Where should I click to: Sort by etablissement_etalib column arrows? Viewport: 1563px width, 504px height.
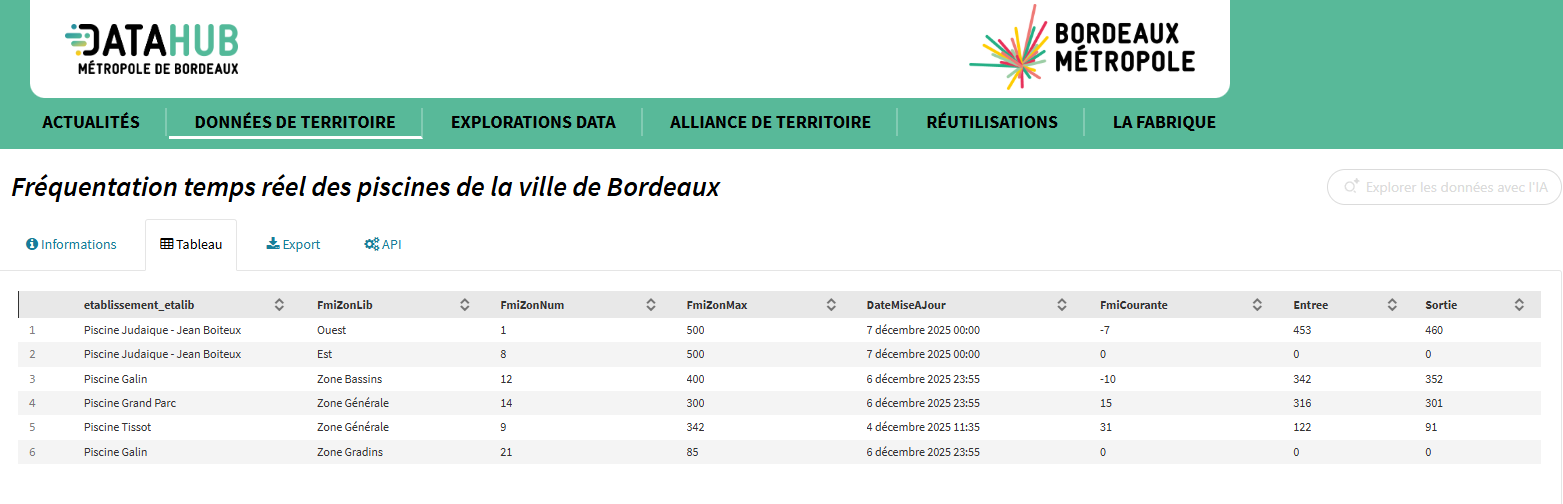pyautogui.click(x=280, y=305)
